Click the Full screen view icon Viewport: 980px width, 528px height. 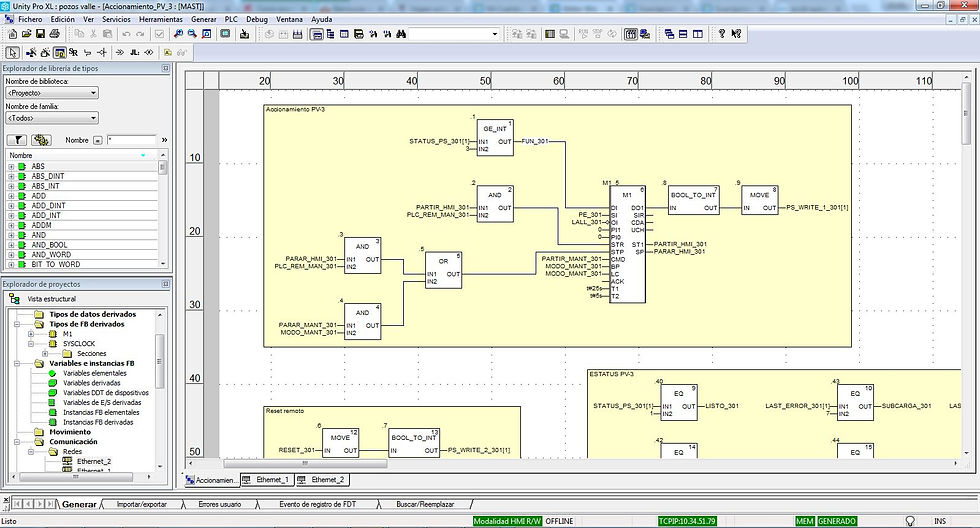(226, 34)
